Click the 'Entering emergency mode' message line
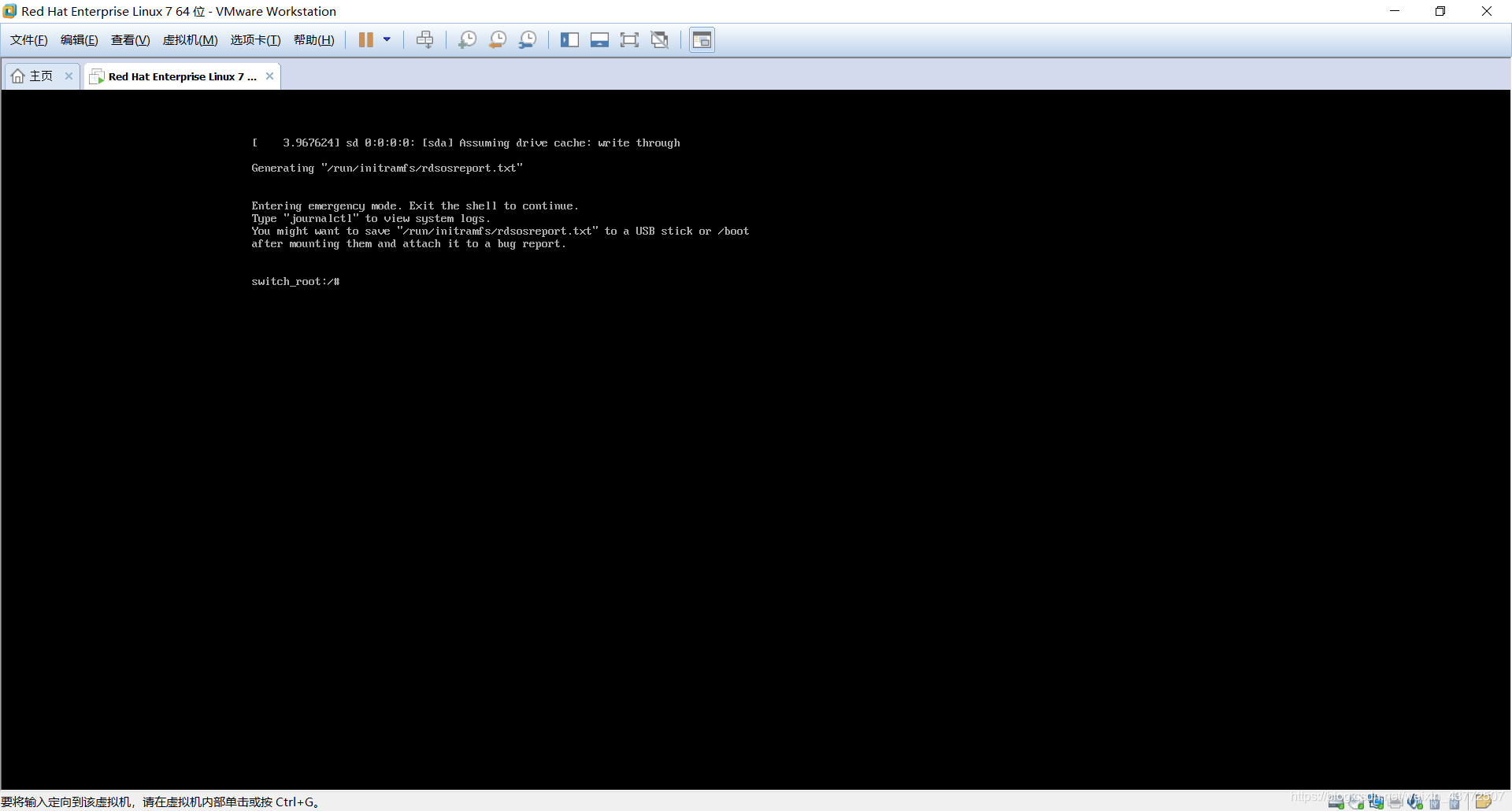The image size is (1512, 811). 414,206
